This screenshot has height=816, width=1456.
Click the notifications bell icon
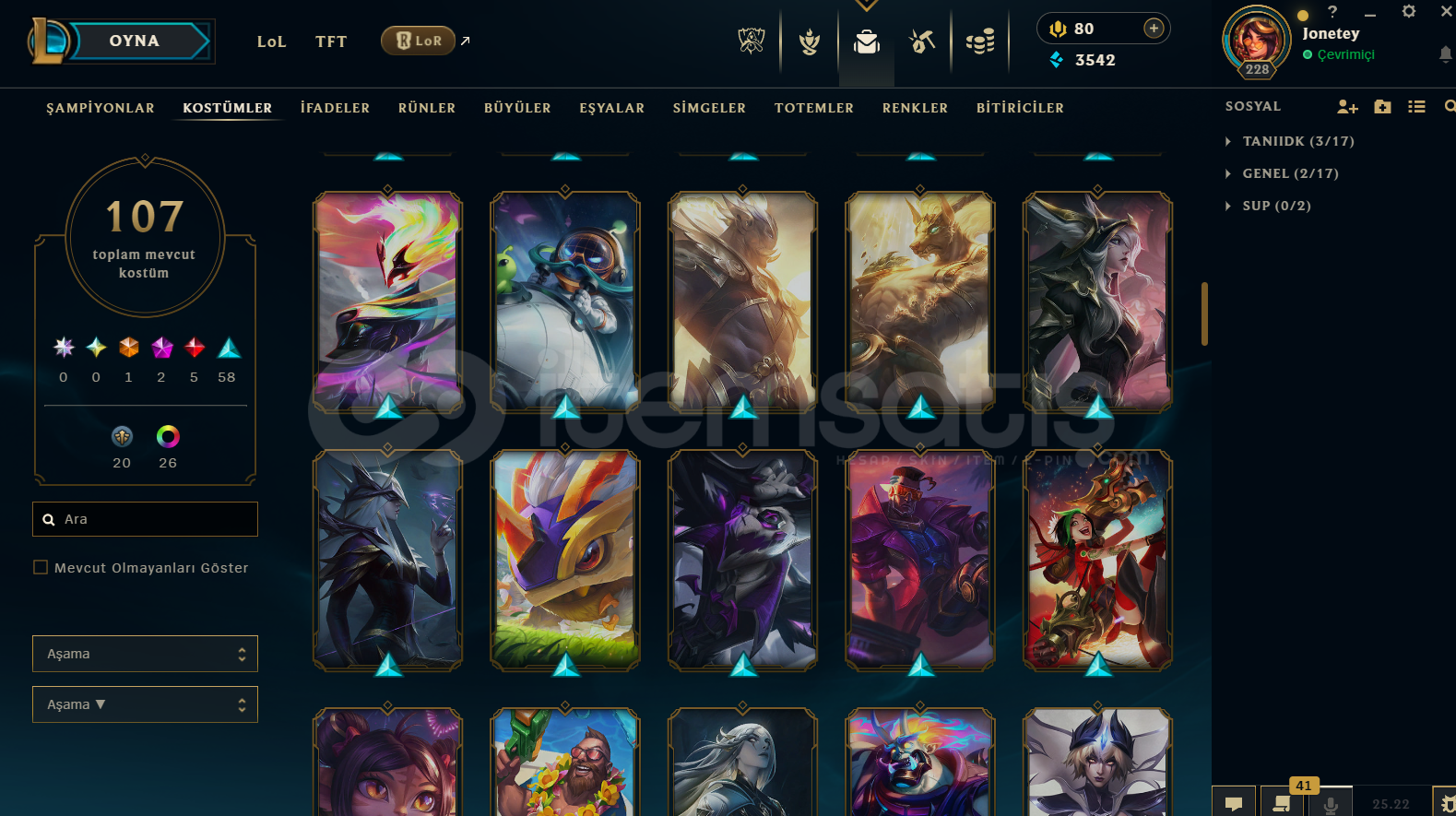tap(1445, 55)
